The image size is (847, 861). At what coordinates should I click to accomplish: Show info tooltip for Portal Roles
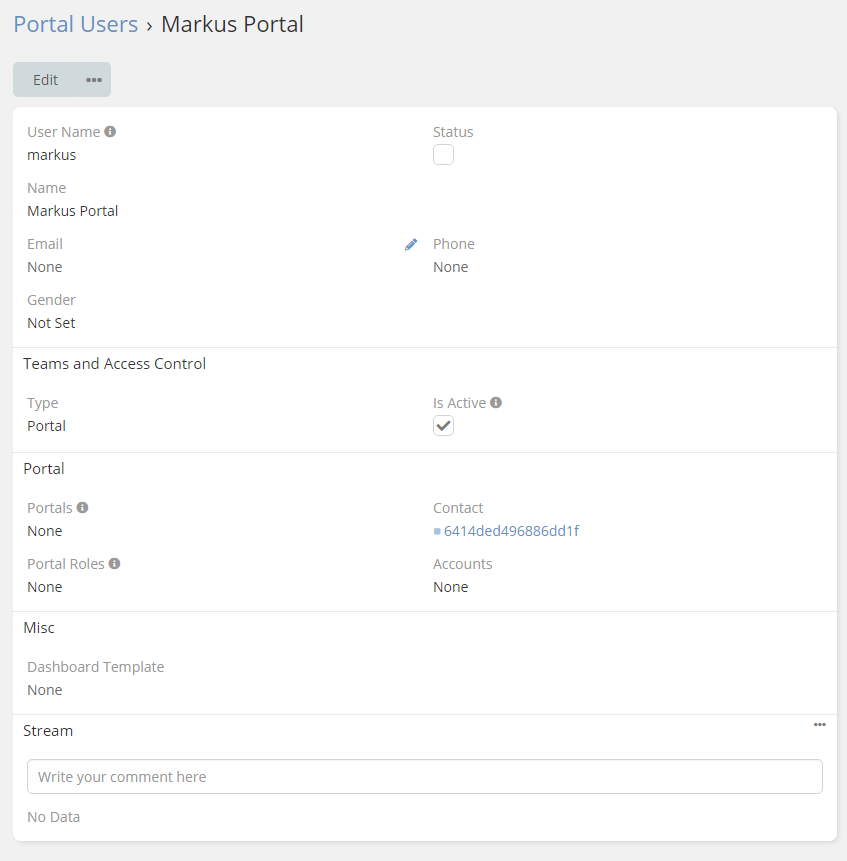click(115, 563)
